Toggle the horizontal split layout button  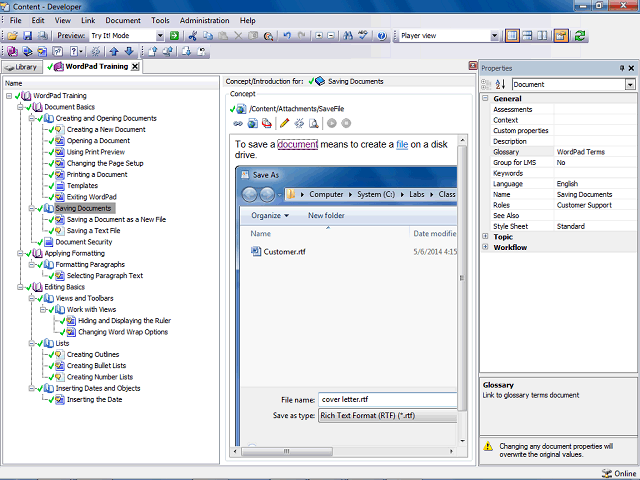coord(527,36)
